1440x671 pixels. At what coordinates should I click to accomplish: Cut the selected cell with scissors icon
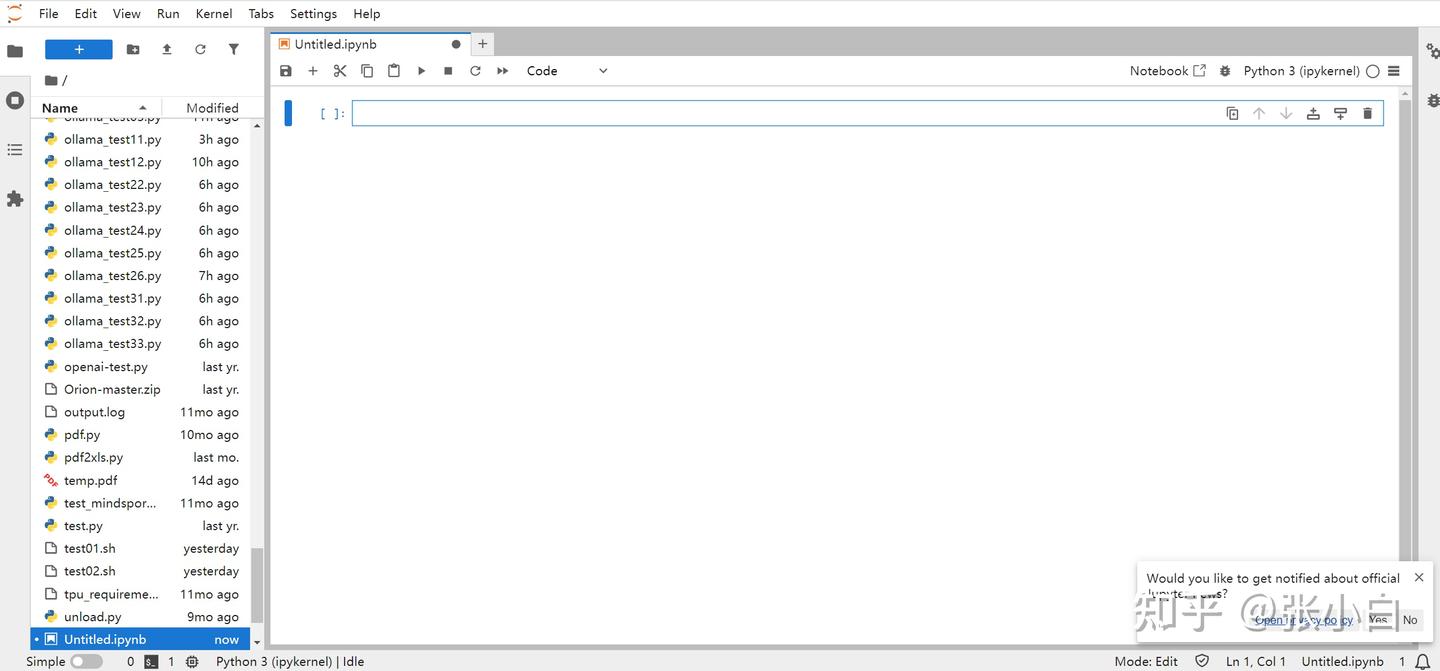coord(340,71)
